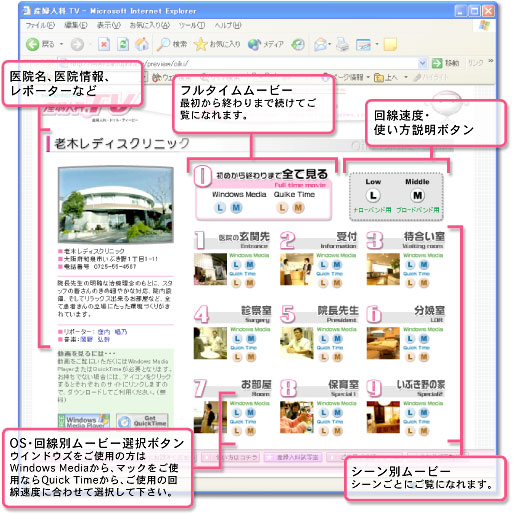
Task: Click the いぶき野の家 thumbnail
Action: 383,417
